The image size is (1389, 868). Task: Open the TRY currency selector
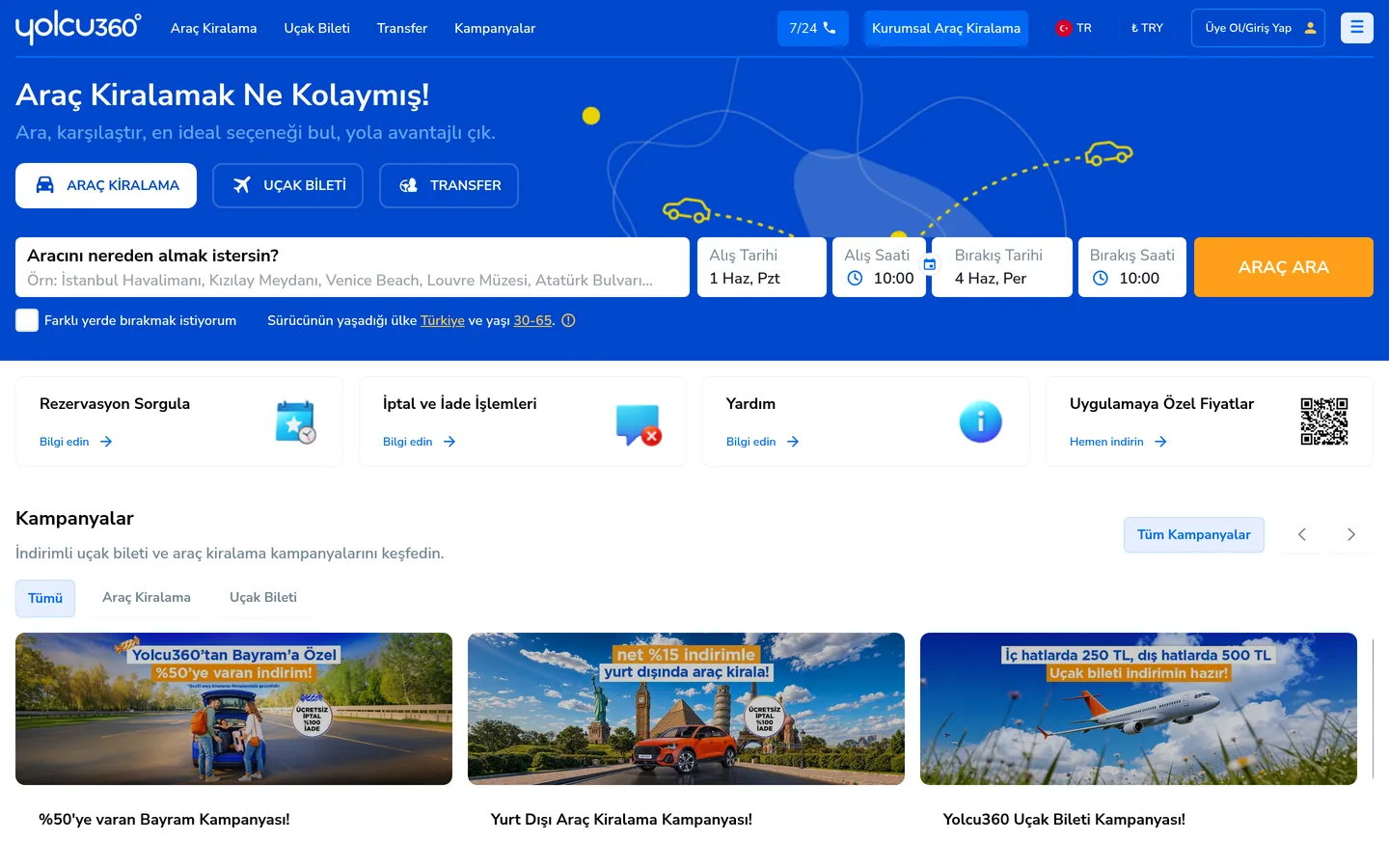click(1147, 28)
